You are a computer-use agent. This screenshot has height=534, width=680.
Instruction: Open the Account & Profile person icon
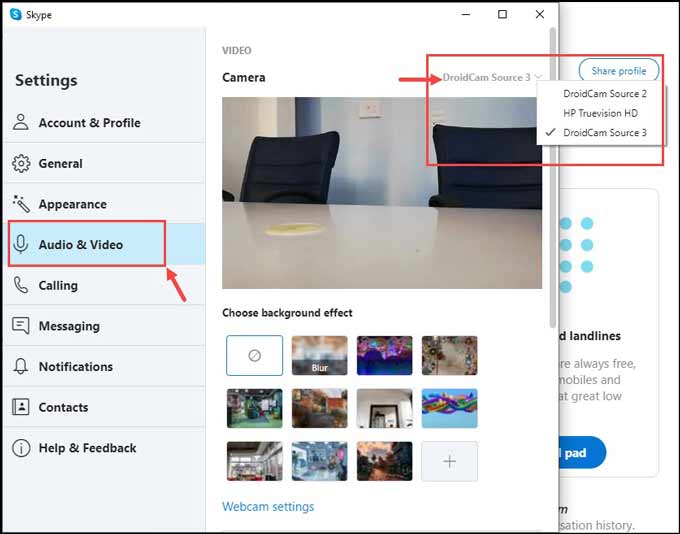point(21,123)
